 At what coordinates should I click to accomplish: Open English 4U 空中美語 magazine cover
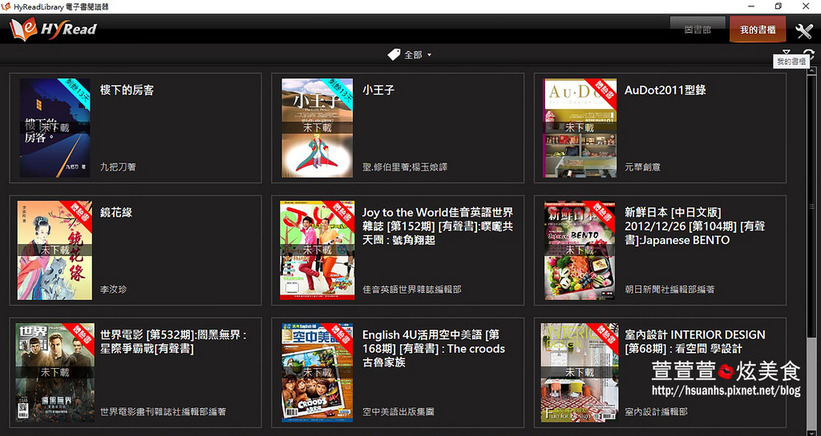(x=311, y=370)
